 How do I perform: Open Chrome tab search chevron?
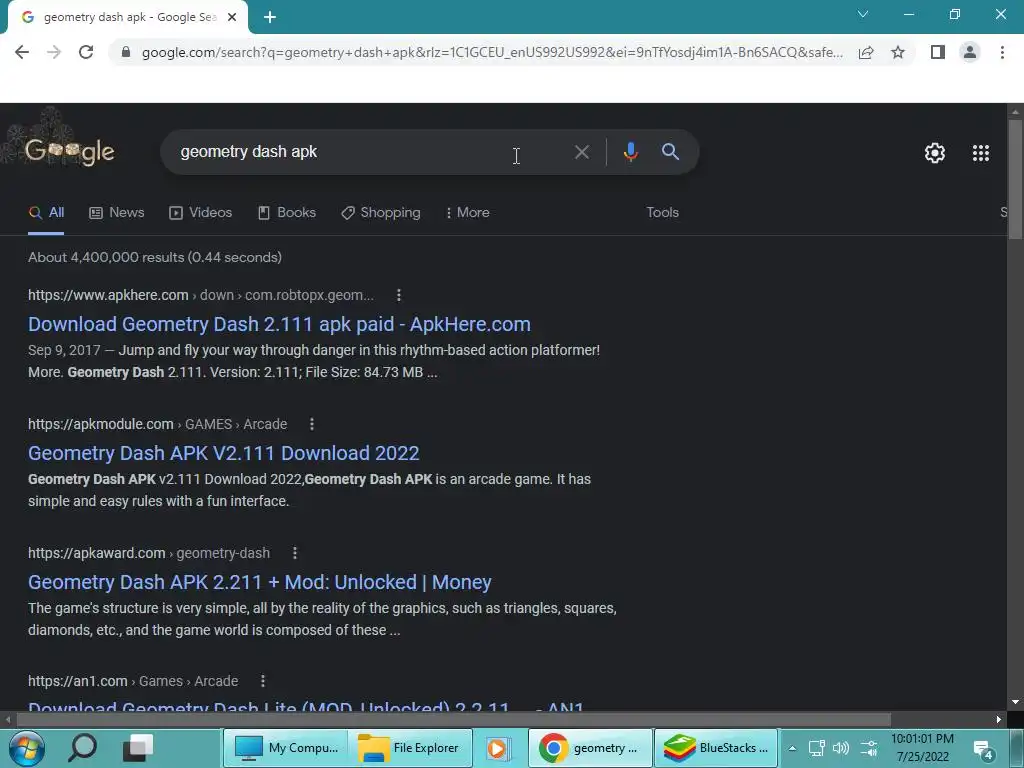coord(863,14)
